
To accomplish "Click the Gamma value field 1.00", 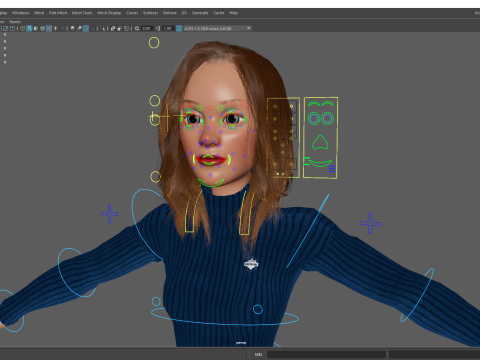I will 168,28.
